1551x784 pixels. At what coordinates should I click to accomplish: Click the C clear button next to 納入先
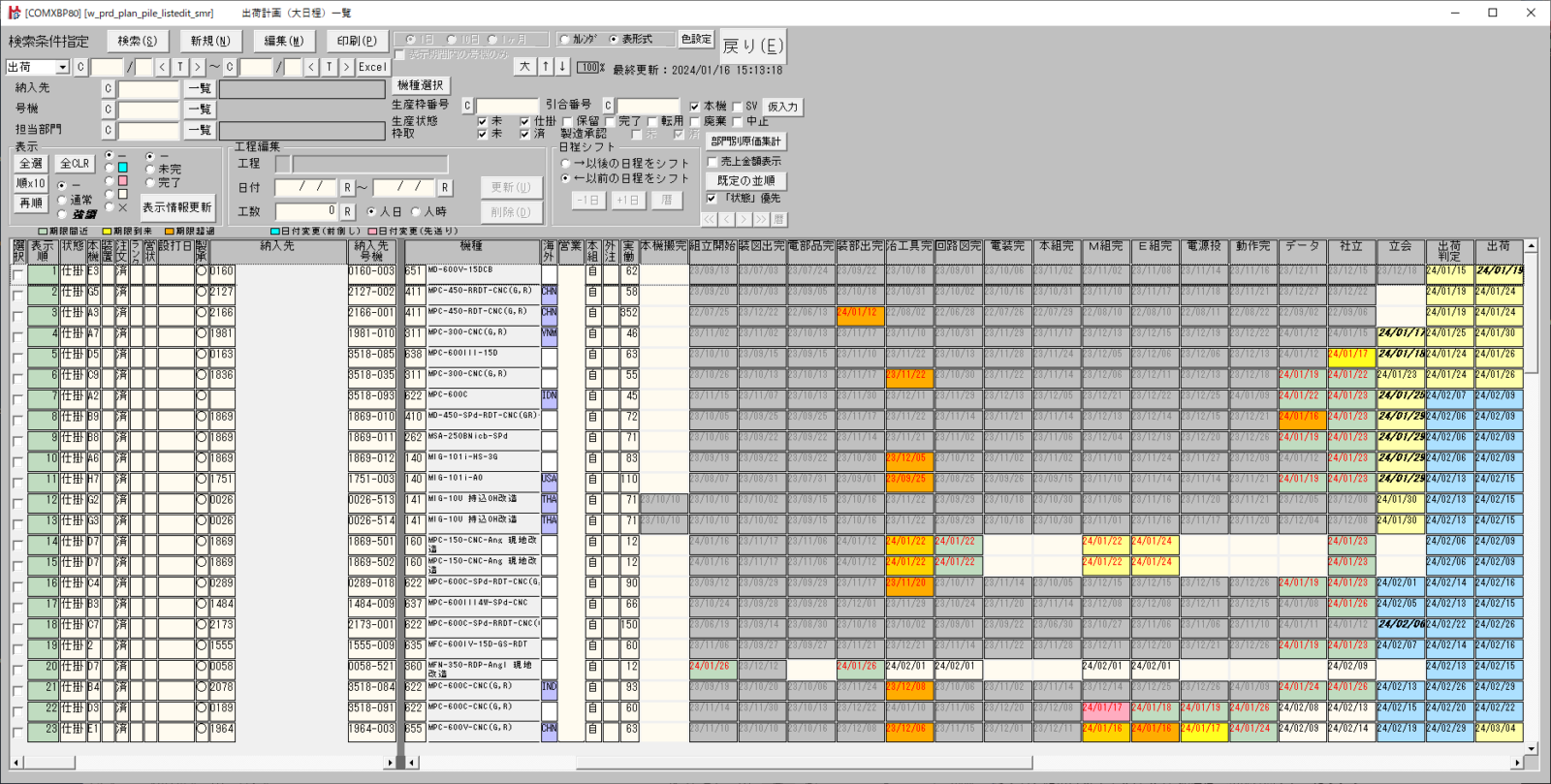pyautogui.click(x=109, y=89)
